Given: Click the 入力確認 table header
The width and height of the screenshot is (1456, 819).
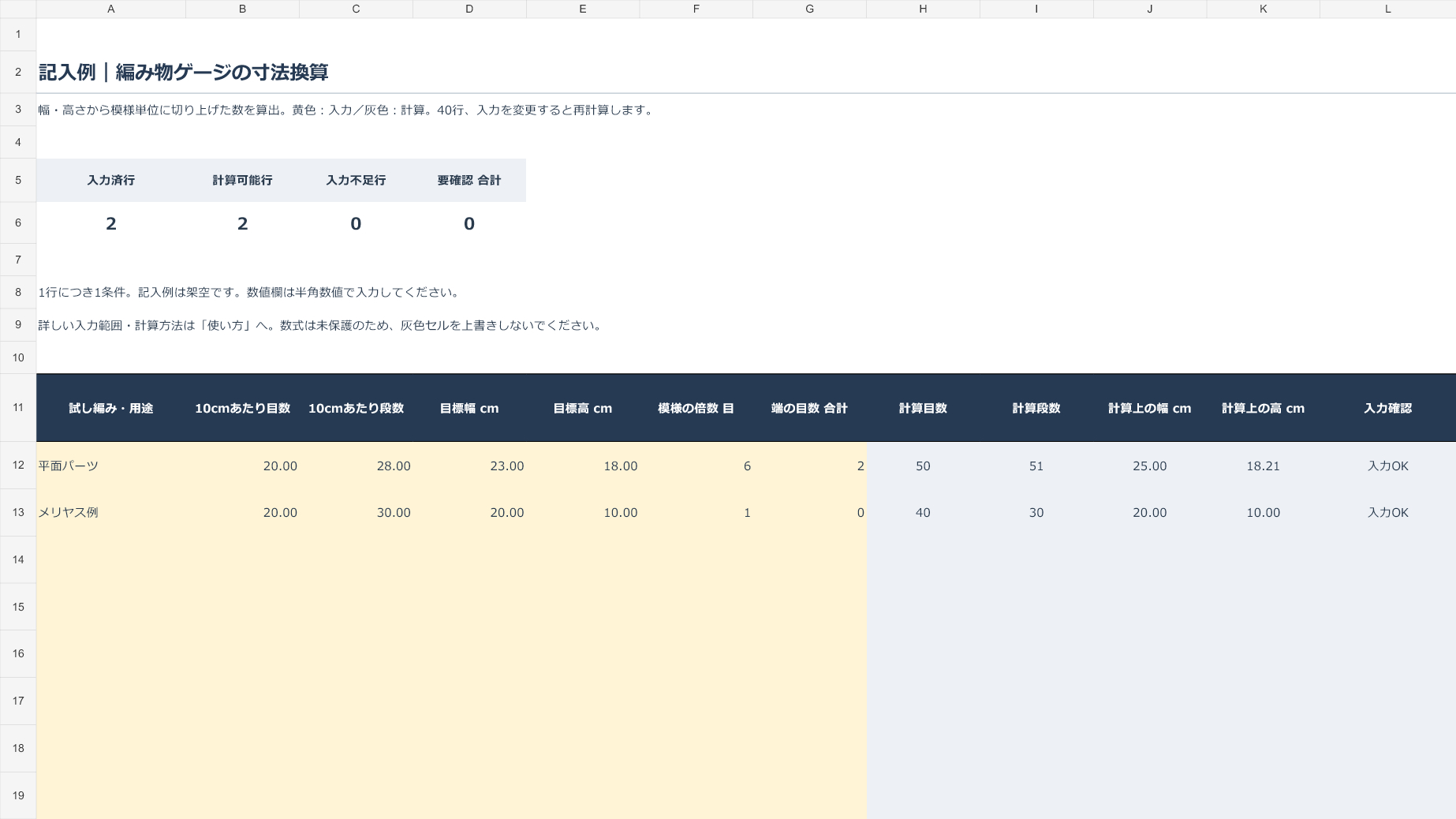Looking at the screenshot, I should tap(1387, 409).
